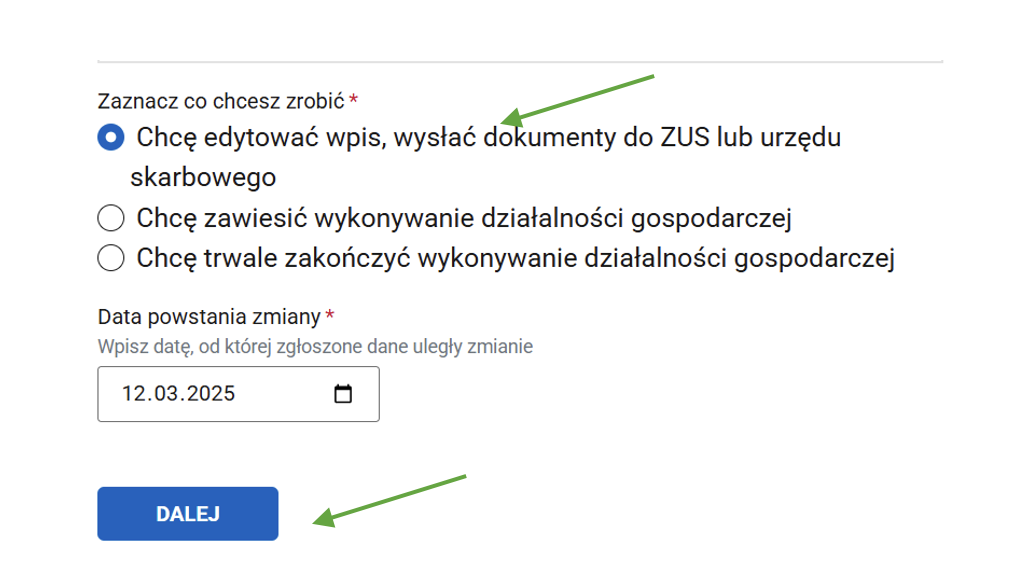Image resolution: width=1012 pixels, height=574 pixels.
Task: Select 'Chcę zawiesić wykonywanie działalności' radio button
Action: click(x=111, y=217)
